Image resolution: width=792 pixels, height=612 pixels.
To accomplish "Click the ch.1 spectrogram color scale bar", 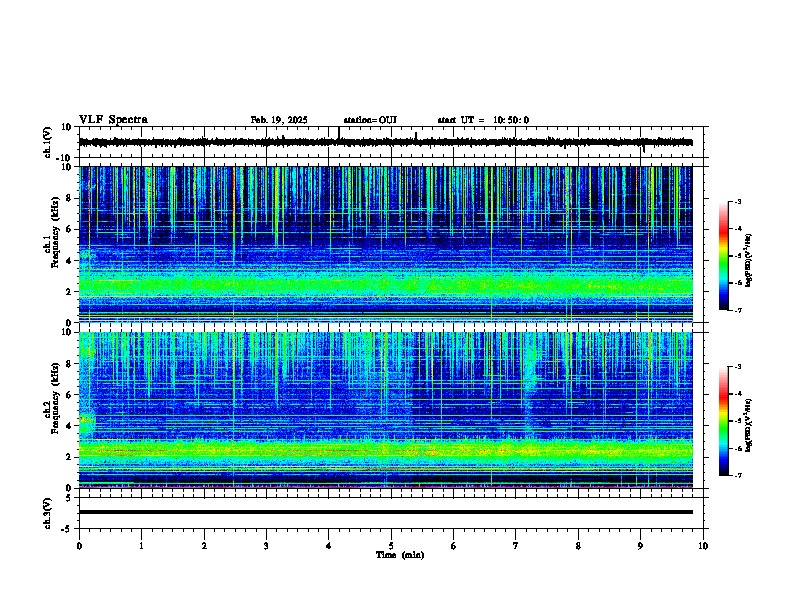I will 724,256.
